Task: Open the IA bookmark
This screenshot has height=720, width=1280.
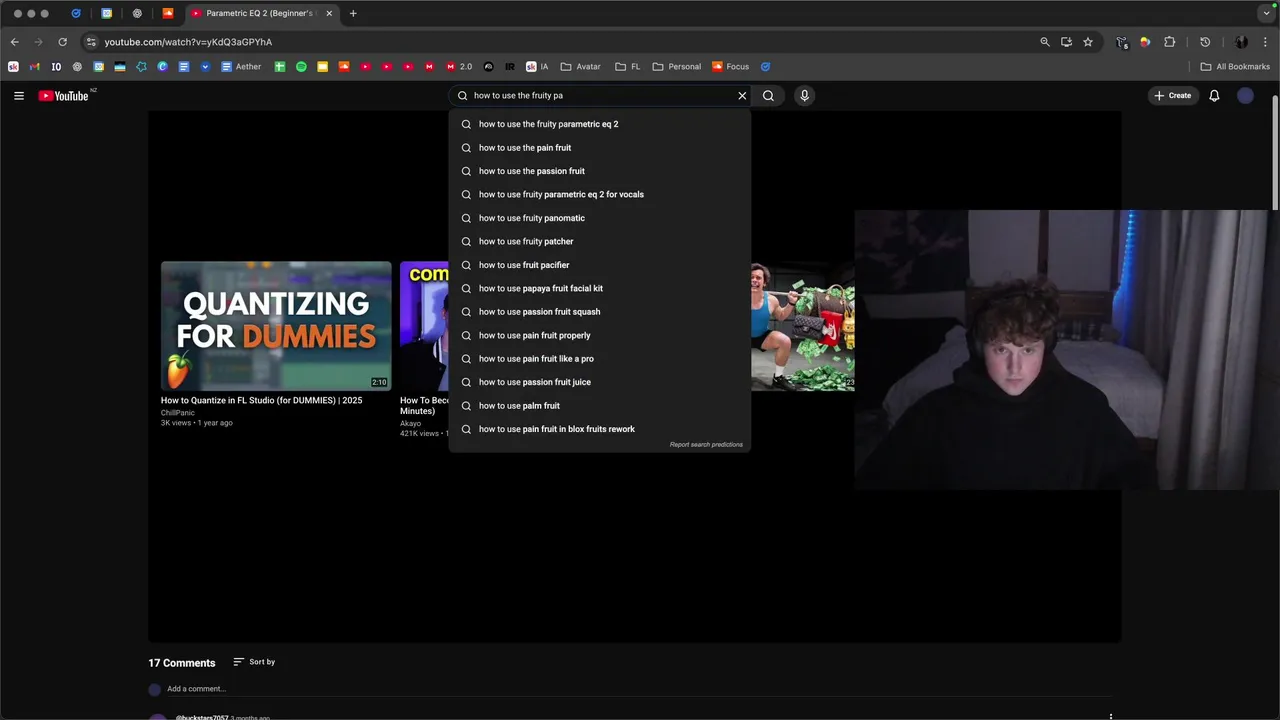Action: coord(537,67)
